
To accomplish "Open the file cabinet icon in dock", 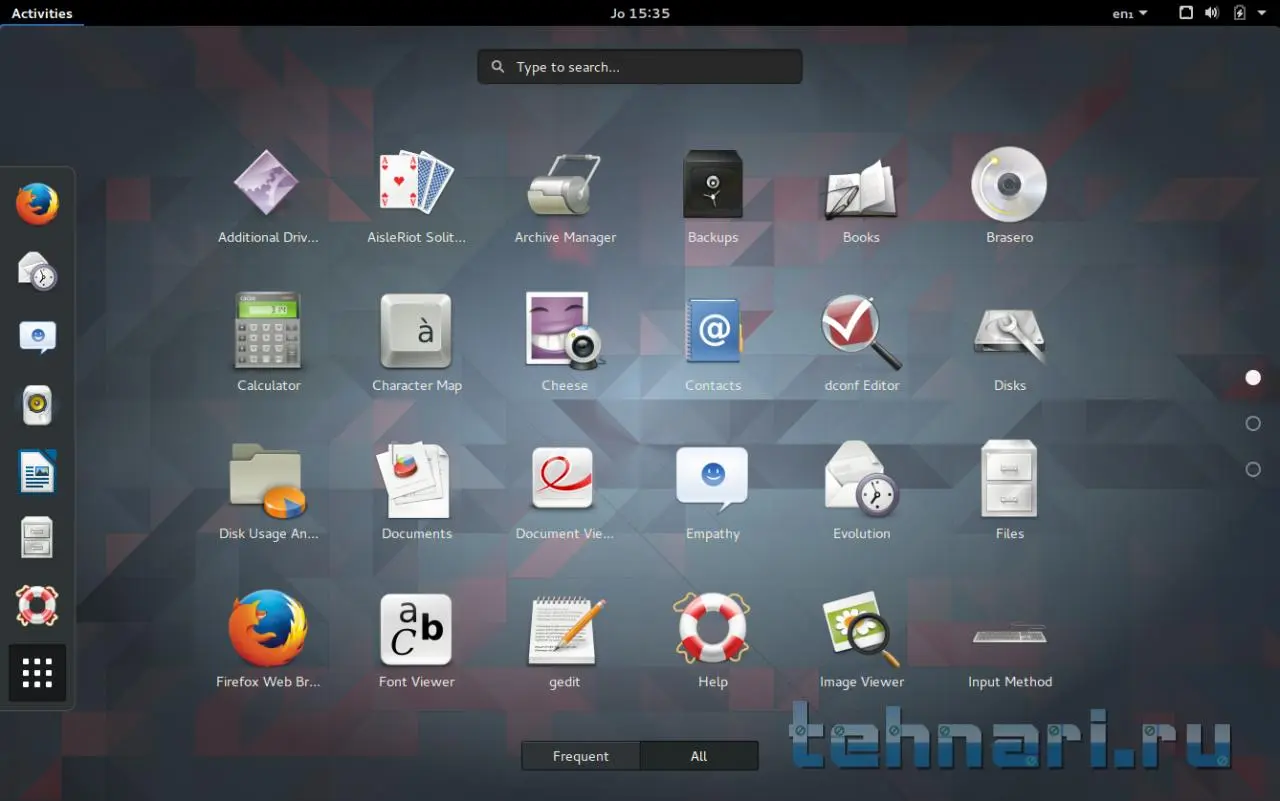I will (37, 539).
